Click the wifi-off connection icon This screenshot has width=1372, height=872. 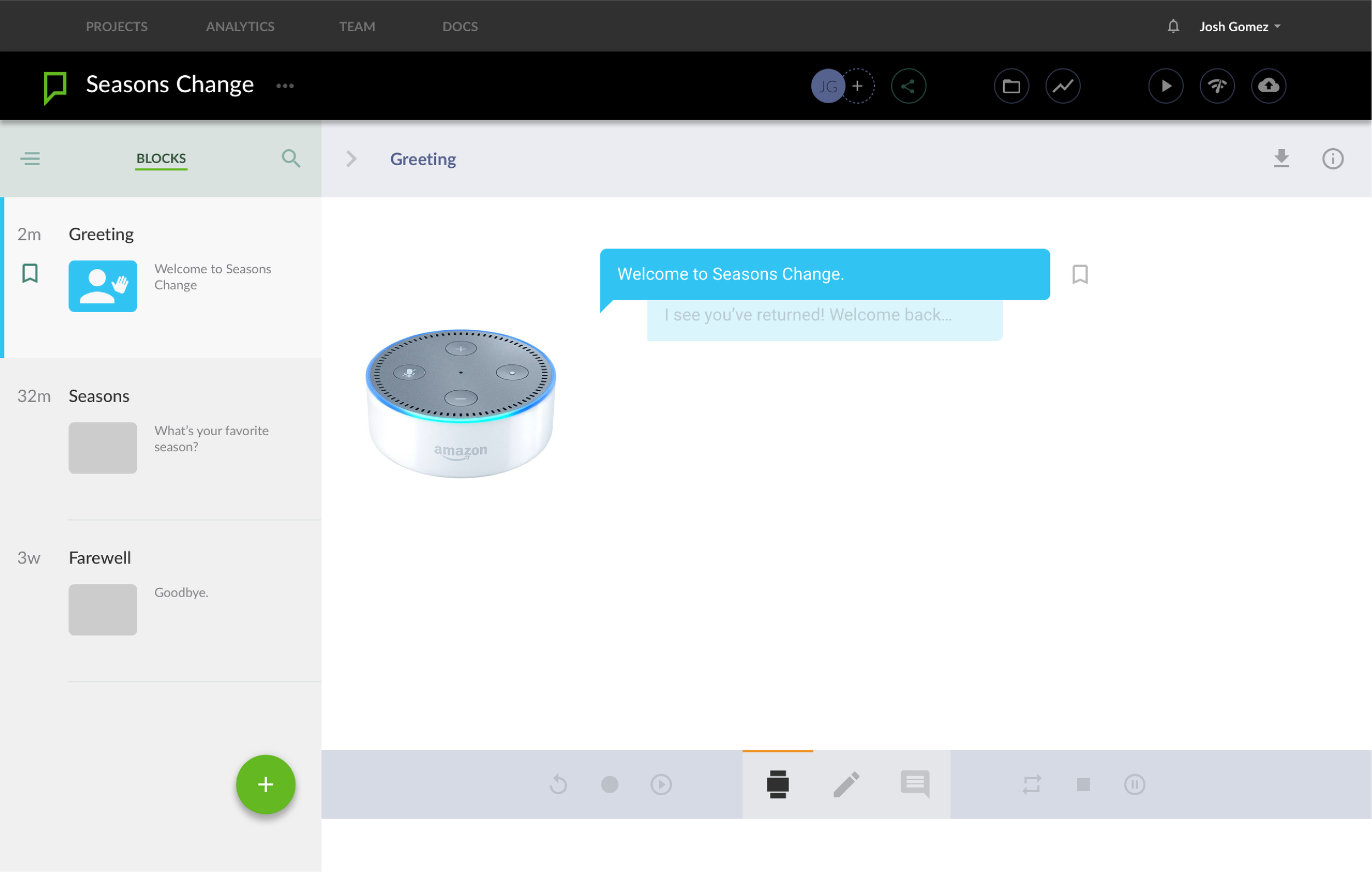[1217, 86]
